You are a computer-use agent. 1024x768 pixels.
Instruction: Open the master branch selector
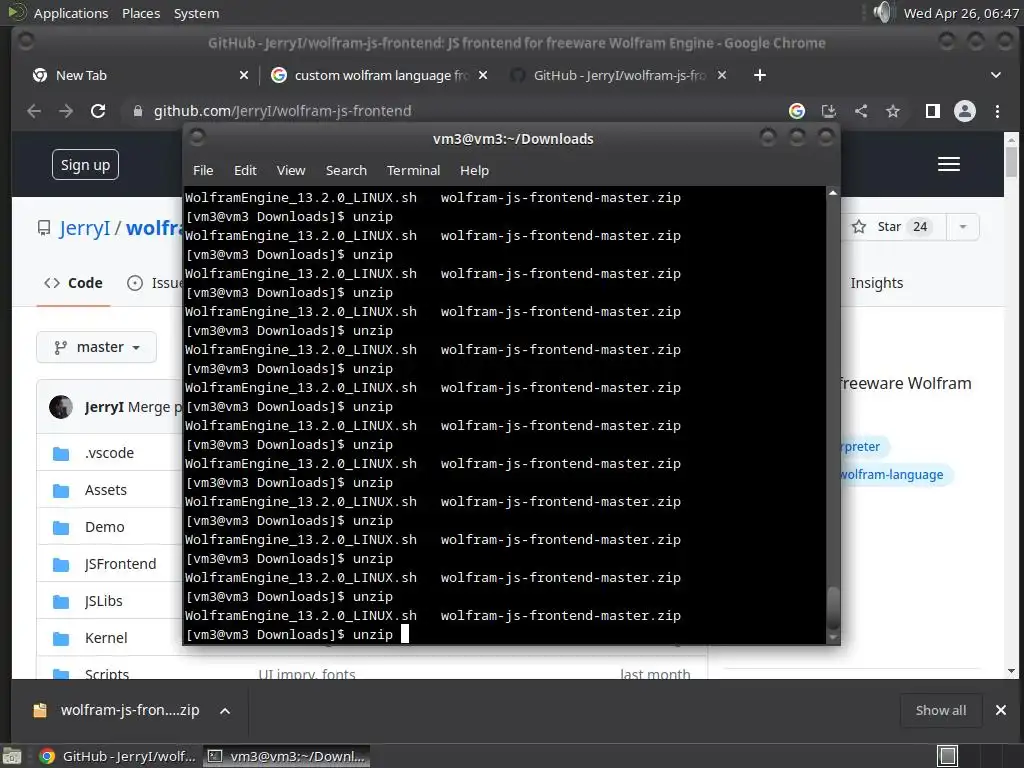(97, 347)
